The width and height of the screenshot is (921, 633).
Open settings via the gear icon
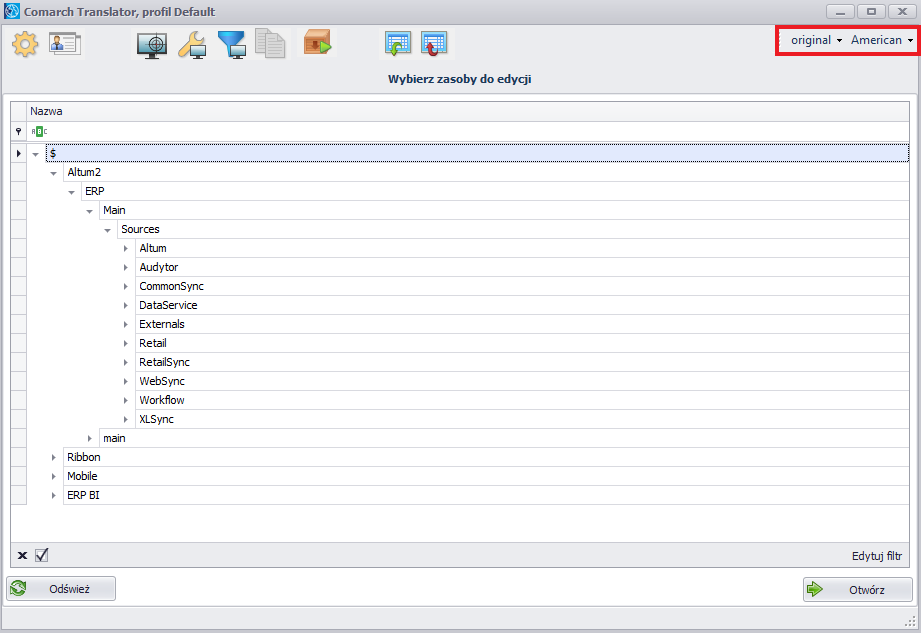[25, 44]
